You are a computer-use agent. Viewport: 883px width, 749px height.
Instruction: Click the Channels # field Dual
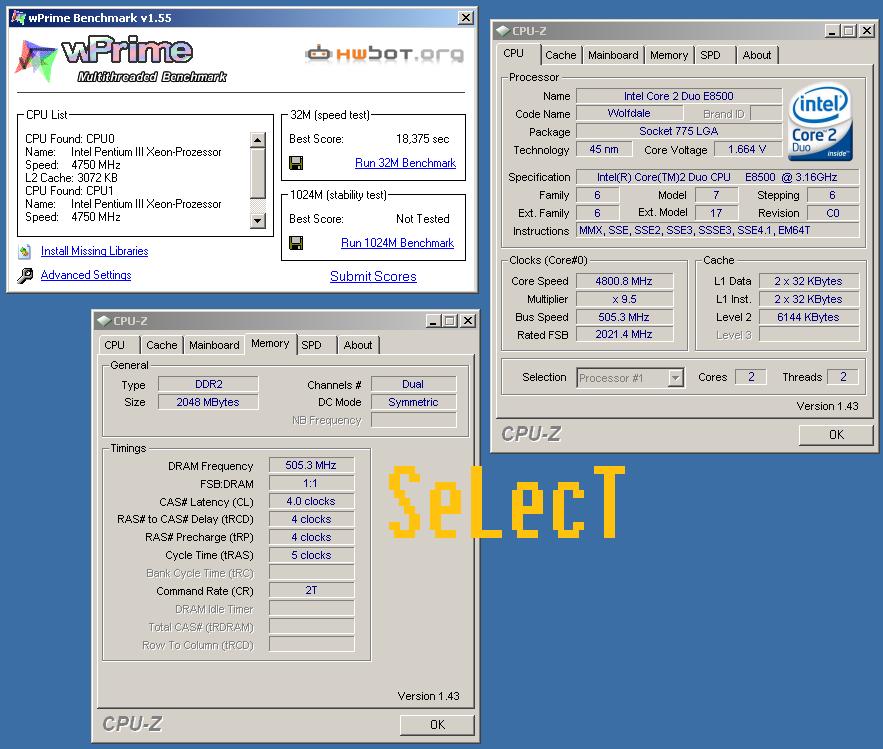(413, 384)
